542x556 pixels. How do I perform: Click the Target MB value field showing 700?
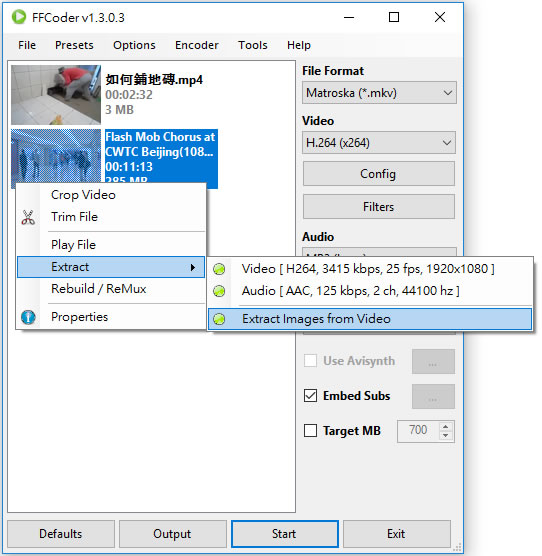(x=418, y=431)
